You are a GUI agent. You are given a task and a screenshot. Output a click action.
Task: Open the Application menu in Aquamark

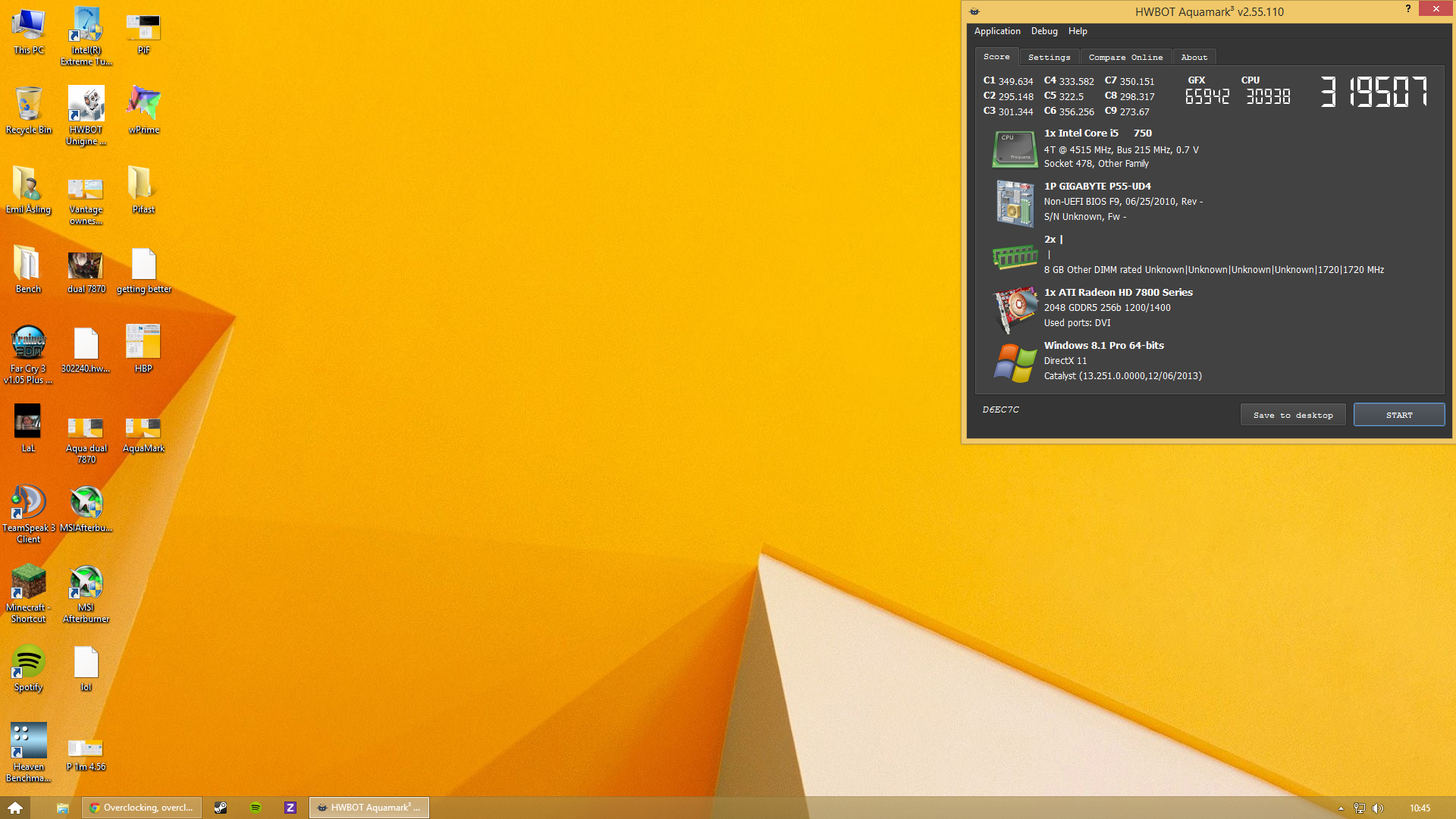pyautogui.click(x=996, y=31)
